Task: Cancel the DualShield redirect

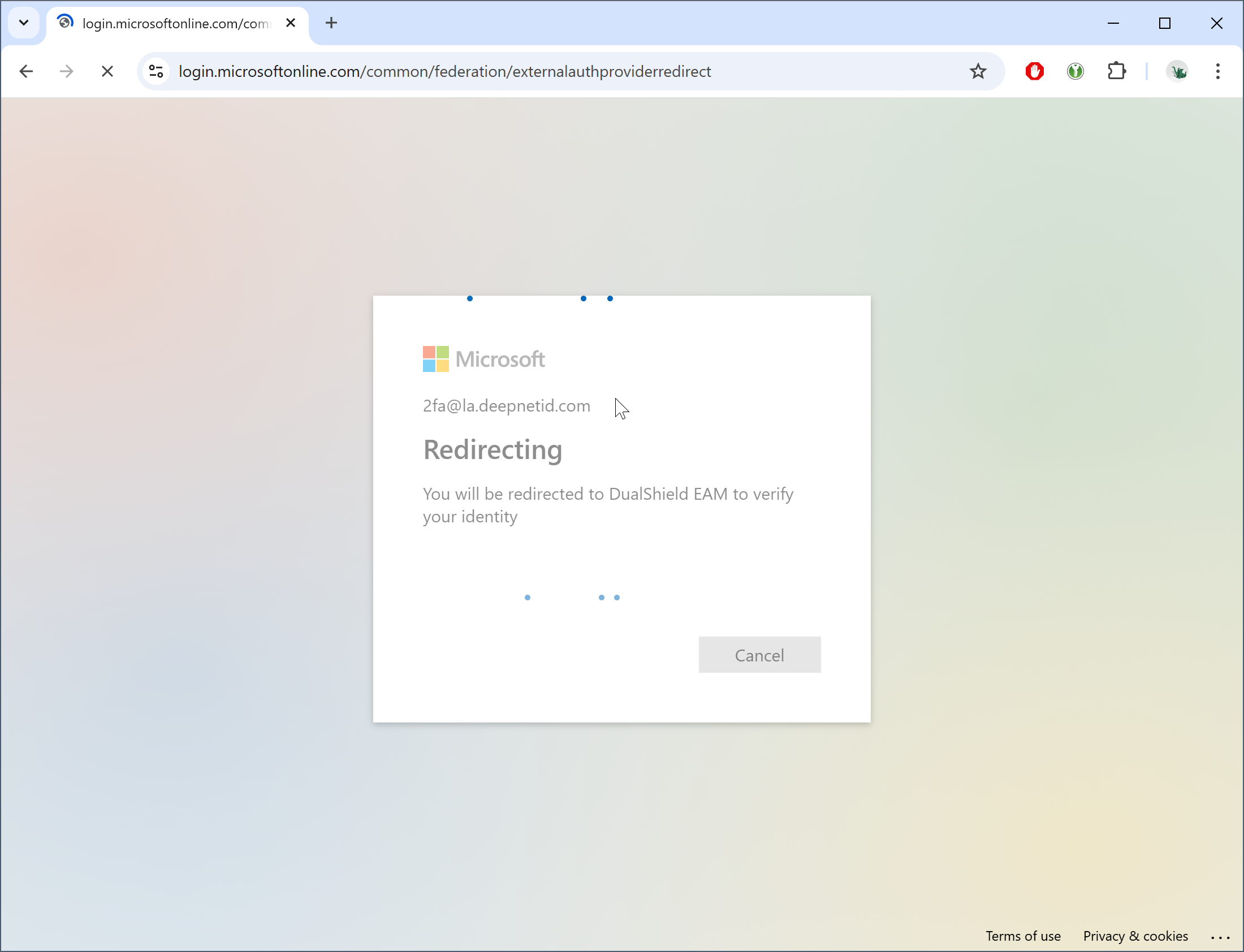Action: click(759, 655)
